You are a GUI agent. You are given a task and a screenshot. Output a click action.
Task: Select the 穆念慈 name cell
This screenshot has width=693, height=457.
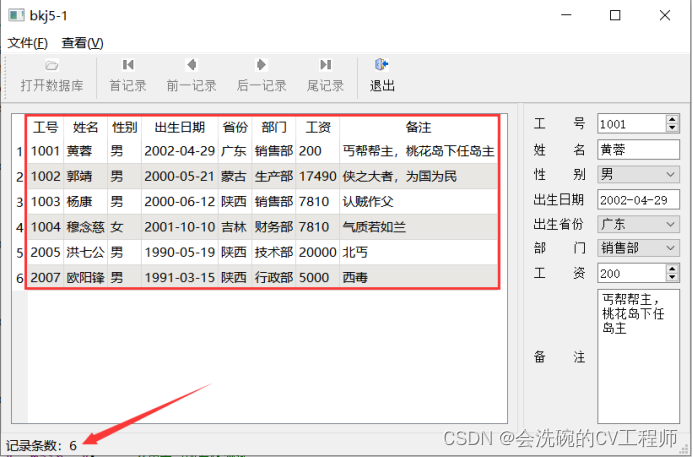86,227
